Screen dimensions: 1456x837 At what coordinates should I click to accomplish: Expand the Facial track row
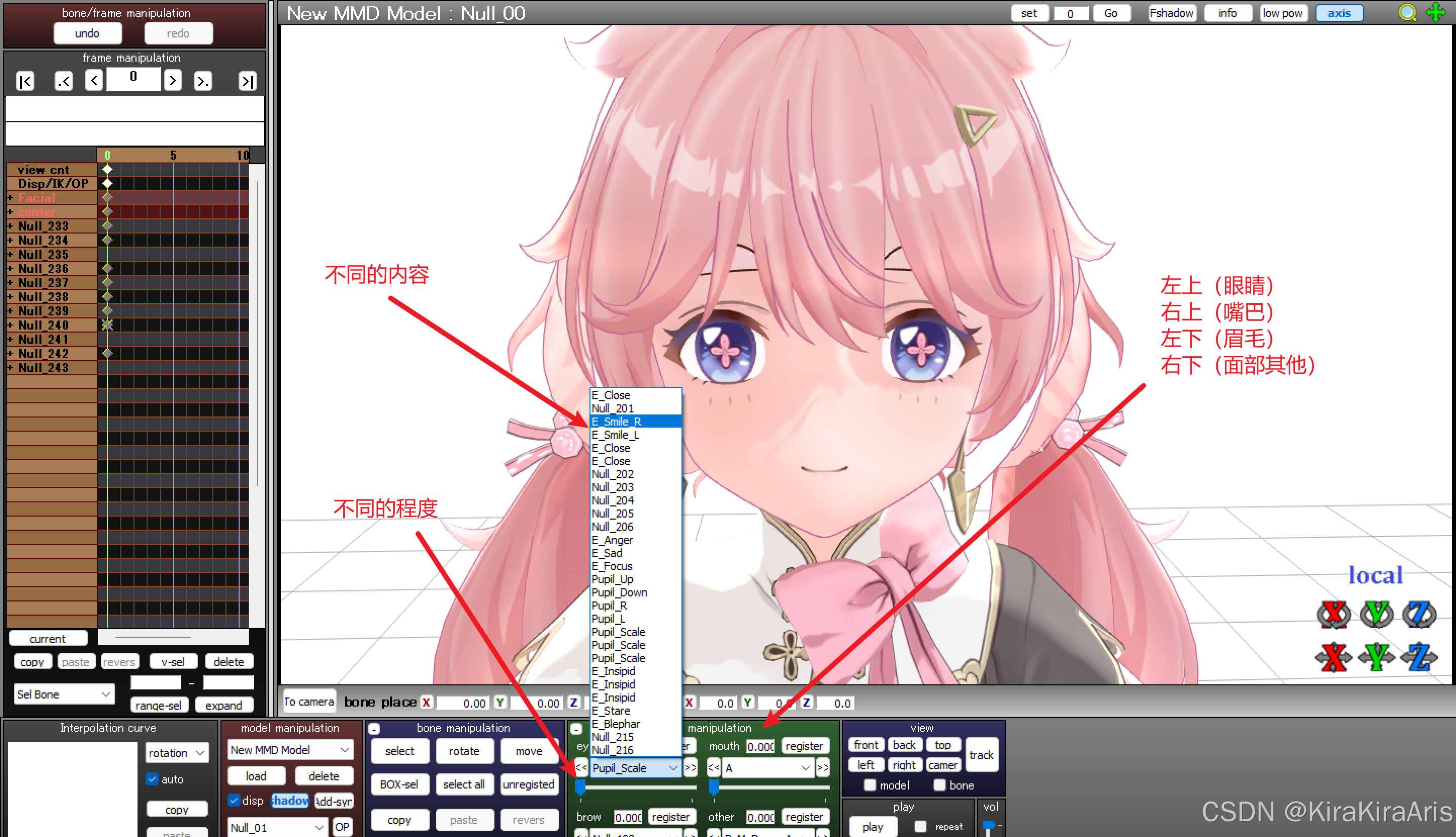[x=10, y=198]
